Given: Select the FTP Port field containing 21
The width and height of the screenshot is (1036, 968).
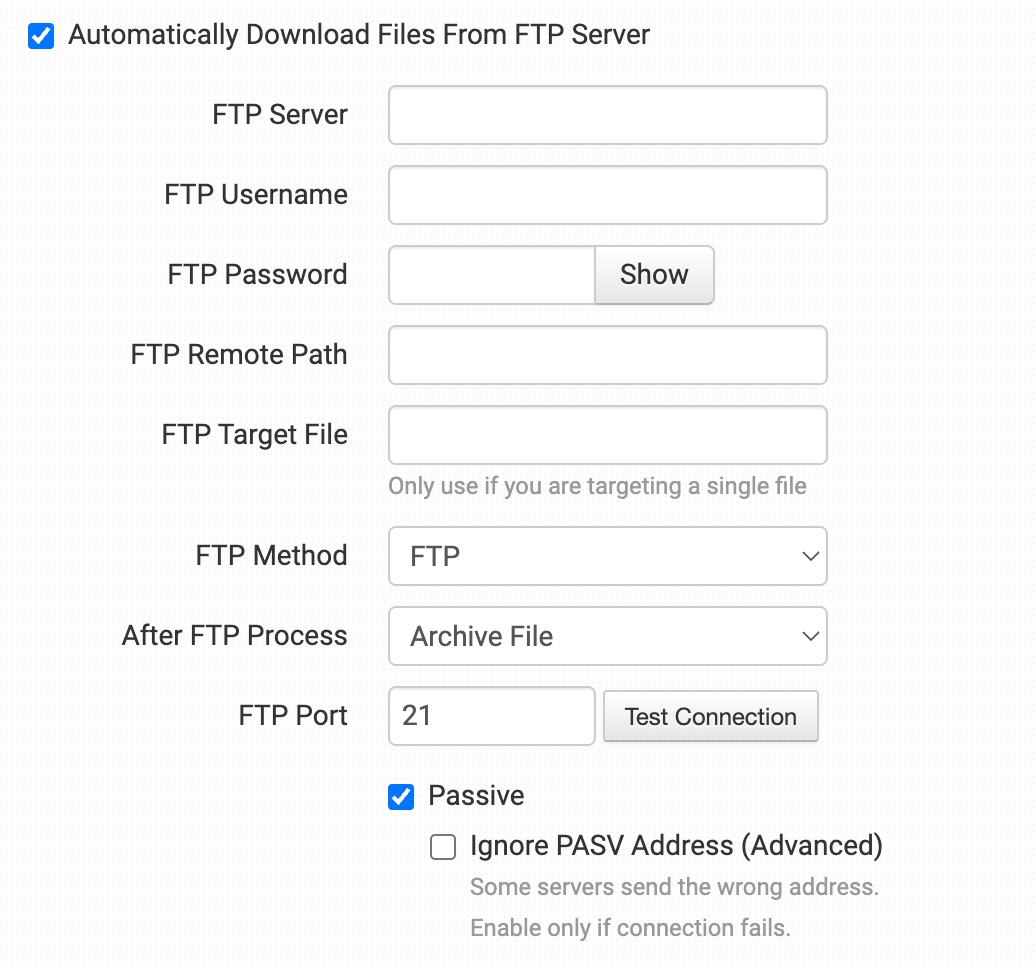Looking at the screenshot, I should coord(492,716).
